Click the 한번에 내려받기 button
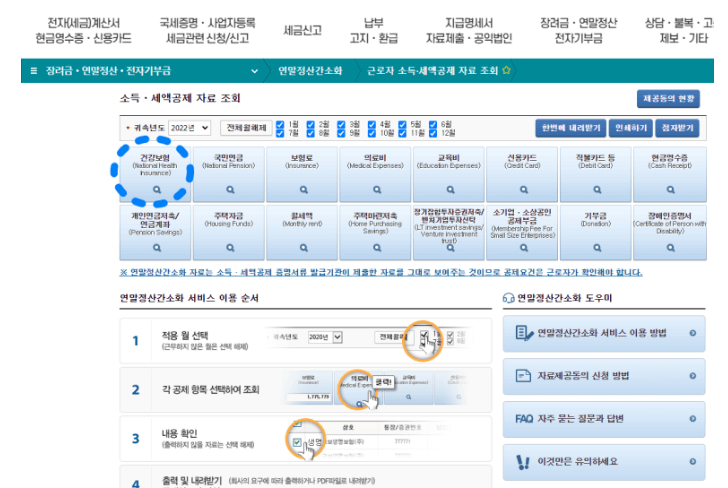This screenshot has height=488, width=728. [x=571, y=128]
